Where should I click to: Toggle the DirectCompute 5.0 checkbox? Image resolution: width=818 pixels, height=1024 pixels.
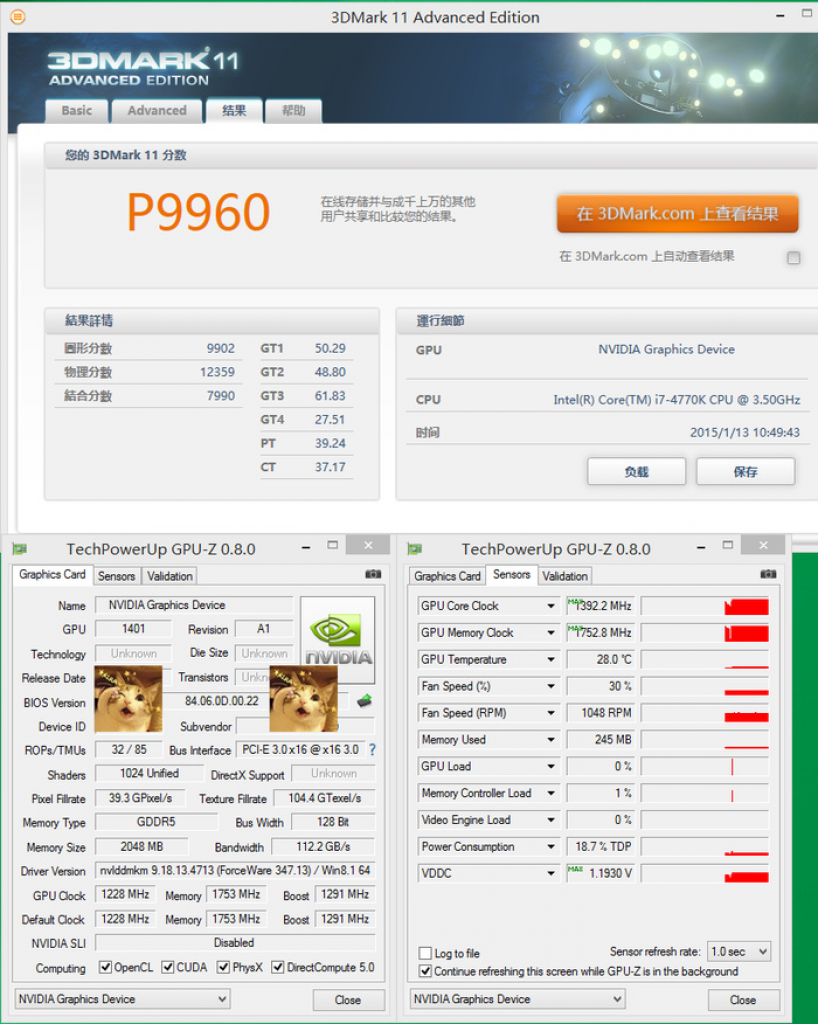[x=277, y=967]
